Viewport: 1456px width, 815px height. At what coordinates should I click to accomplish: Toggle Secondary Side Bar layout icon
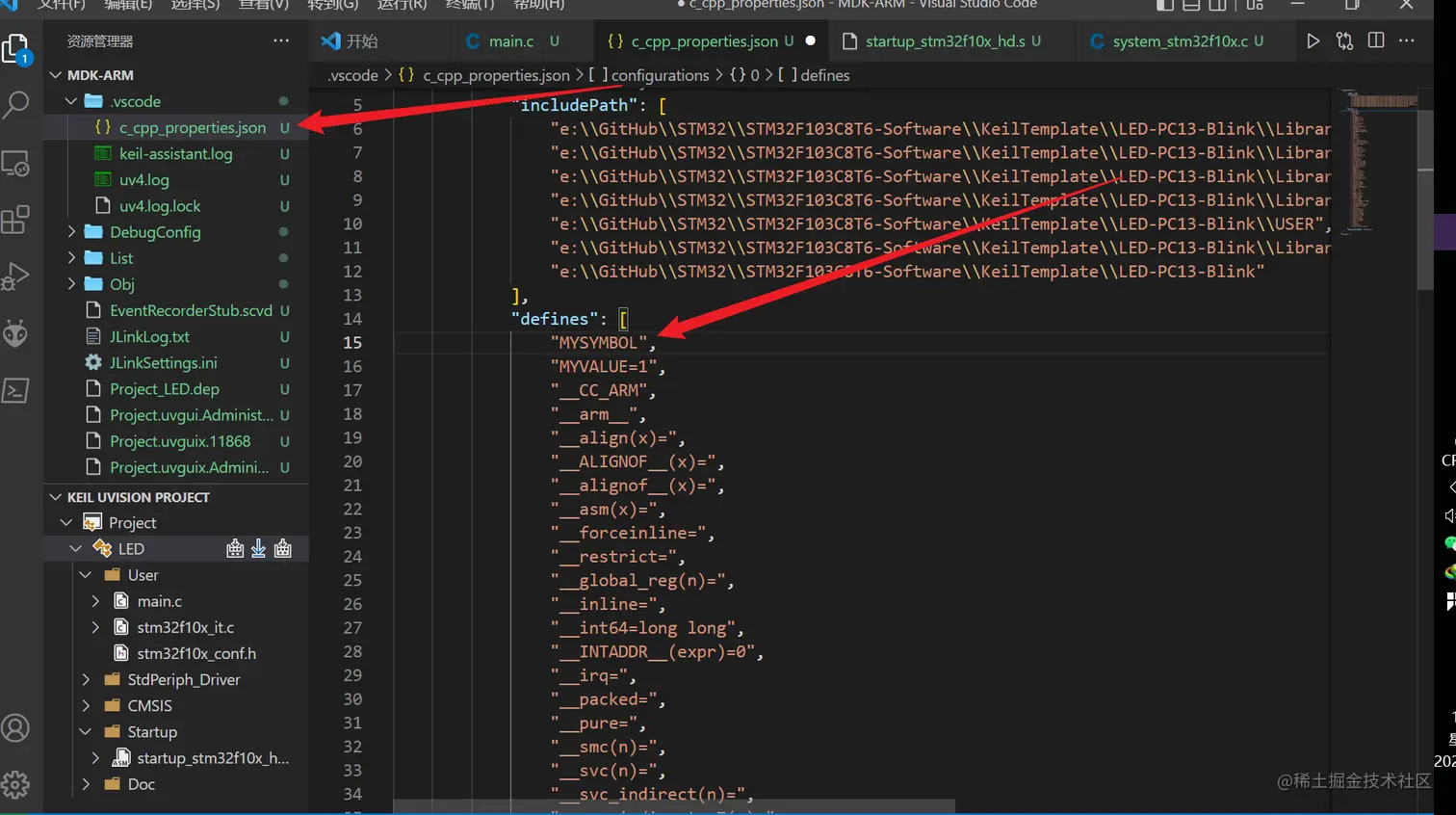coord(1218,5)
